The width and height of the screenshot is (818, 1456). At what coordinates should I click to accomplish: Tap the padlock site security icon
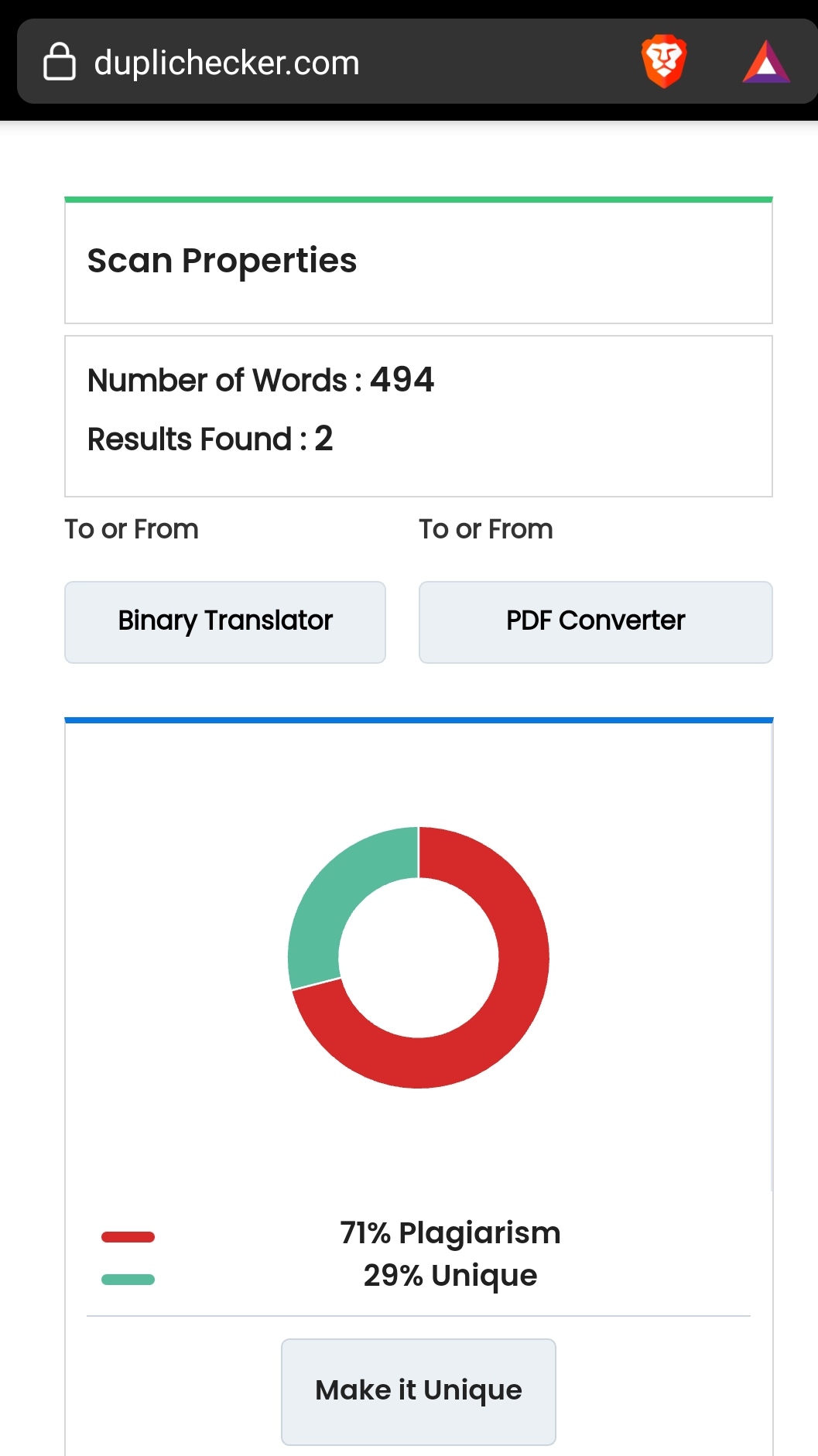click(59, 62)
